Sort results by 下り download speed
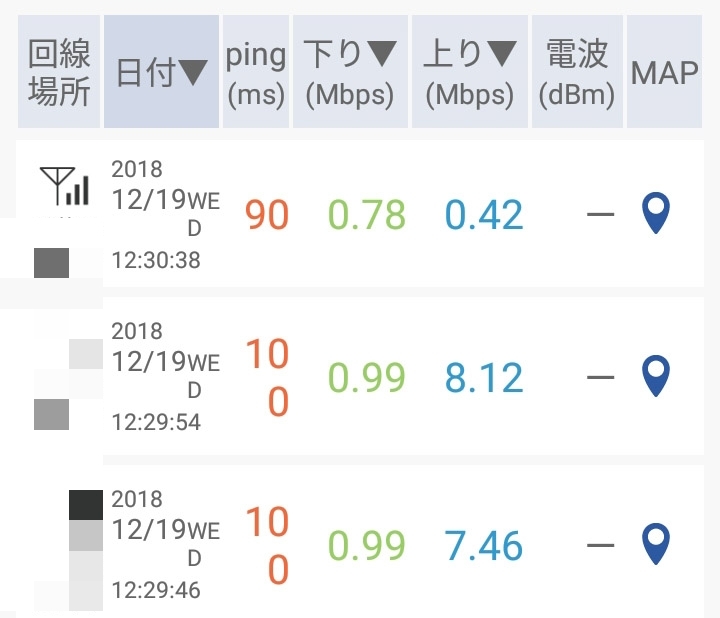The image size is (720, 618). (x=350, y=72)
